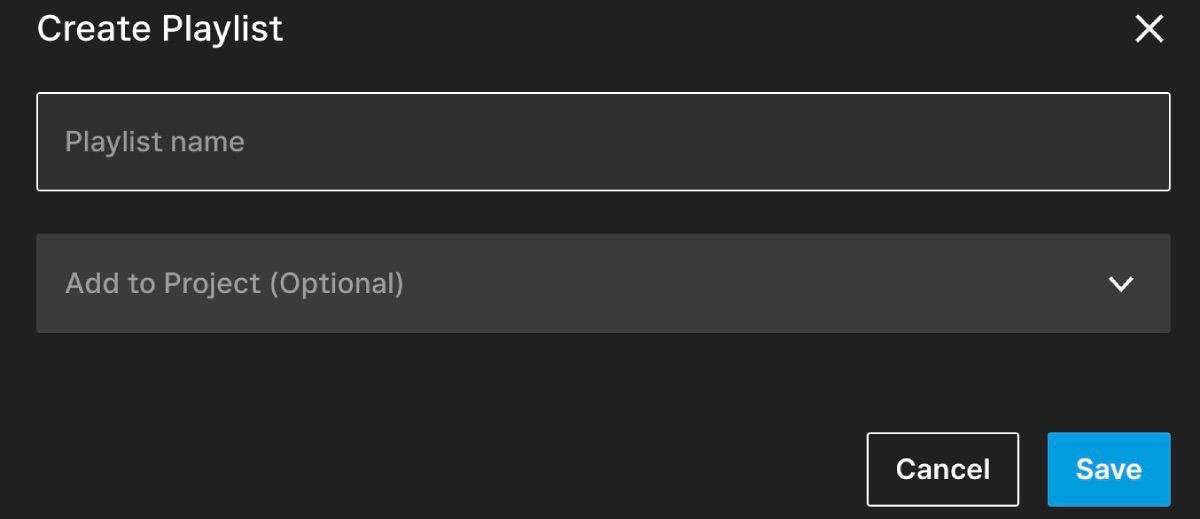Choose a project from Add to Project

[x=603, y=284]
